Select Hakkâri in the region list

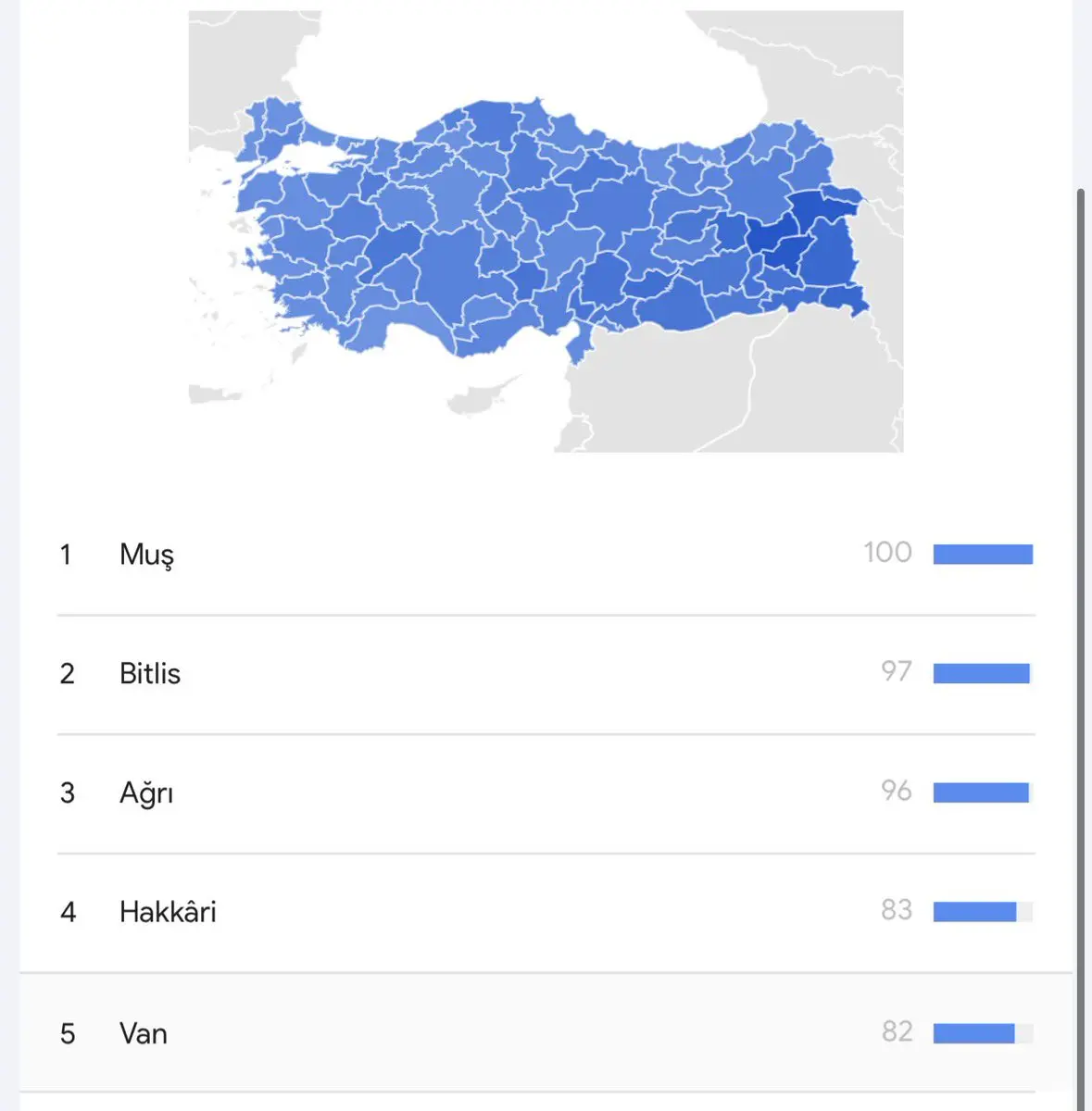coord(168,912)
